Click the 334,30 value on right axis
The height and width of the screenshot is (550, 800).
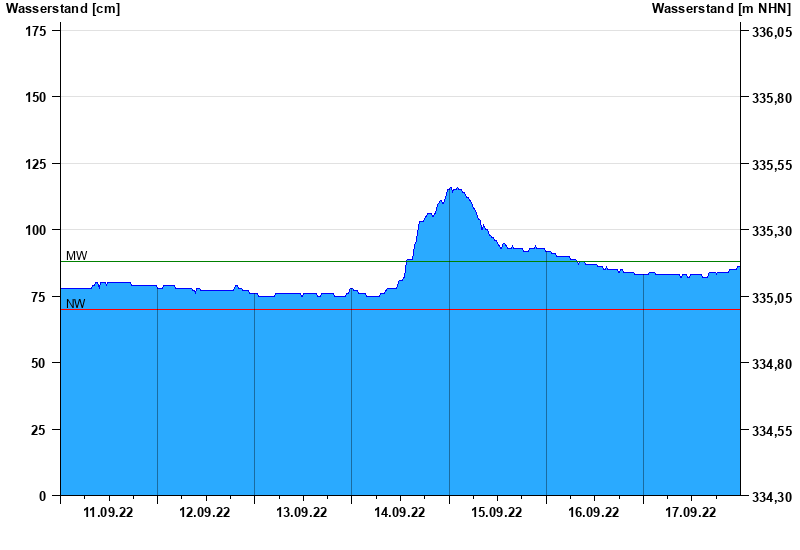coord(772,496)
